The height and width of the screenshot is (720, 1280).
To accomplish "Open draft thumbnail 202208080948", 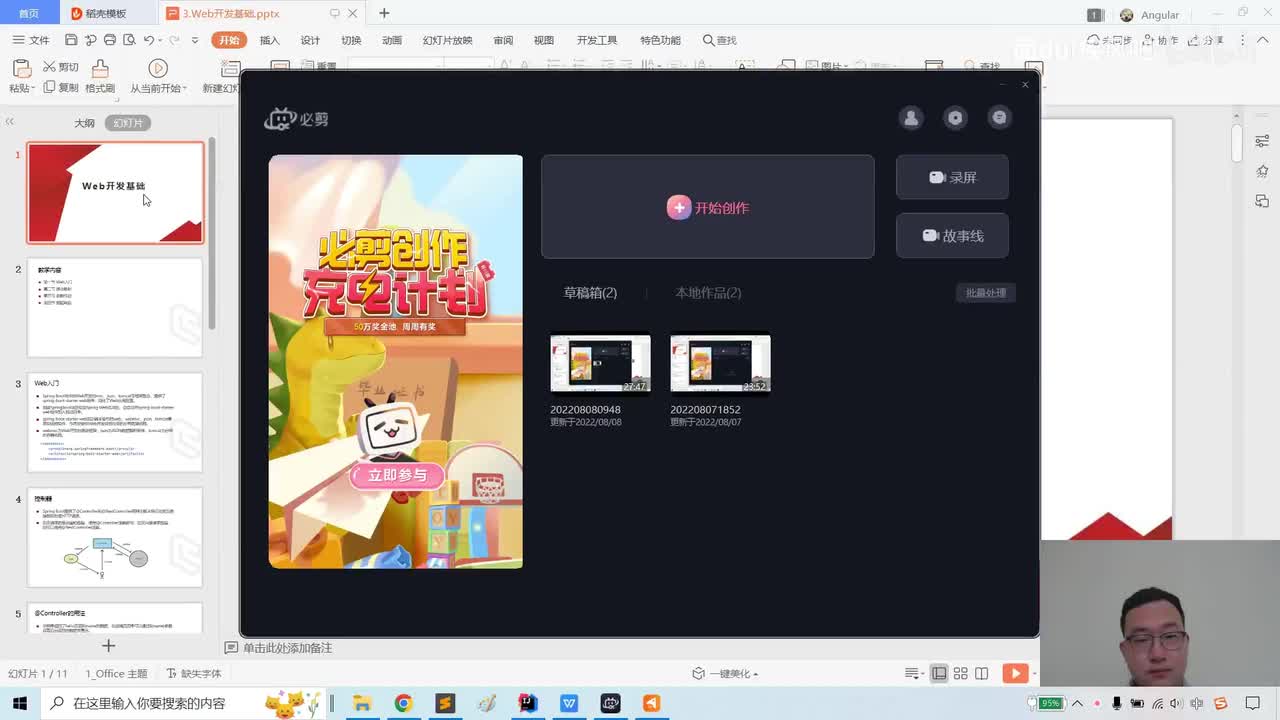I will (600, 364).
